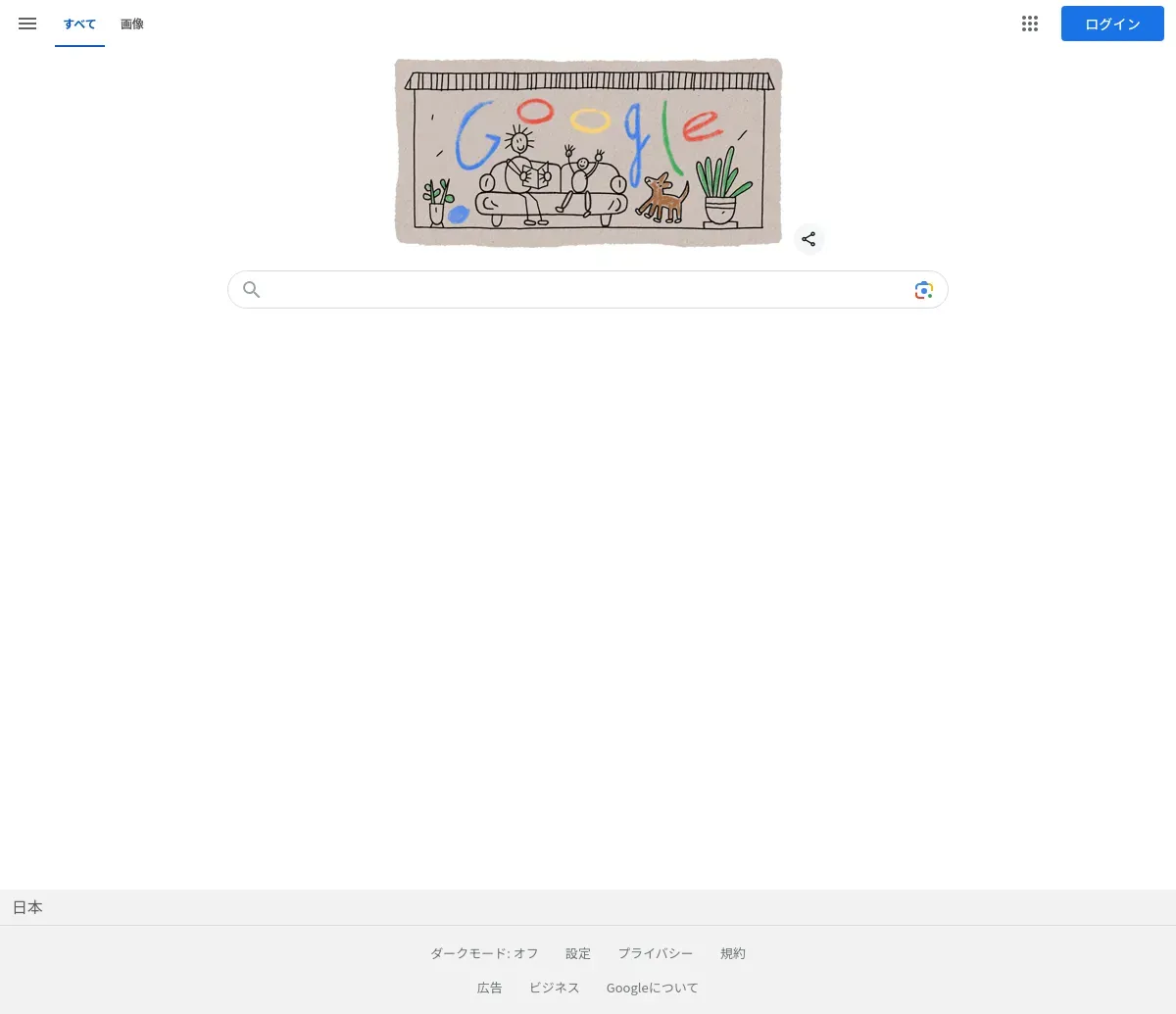The height and width of the screenshot is (1014, 1176).
Task: Switch to the 画像 tab
Action: coord(132,24)
